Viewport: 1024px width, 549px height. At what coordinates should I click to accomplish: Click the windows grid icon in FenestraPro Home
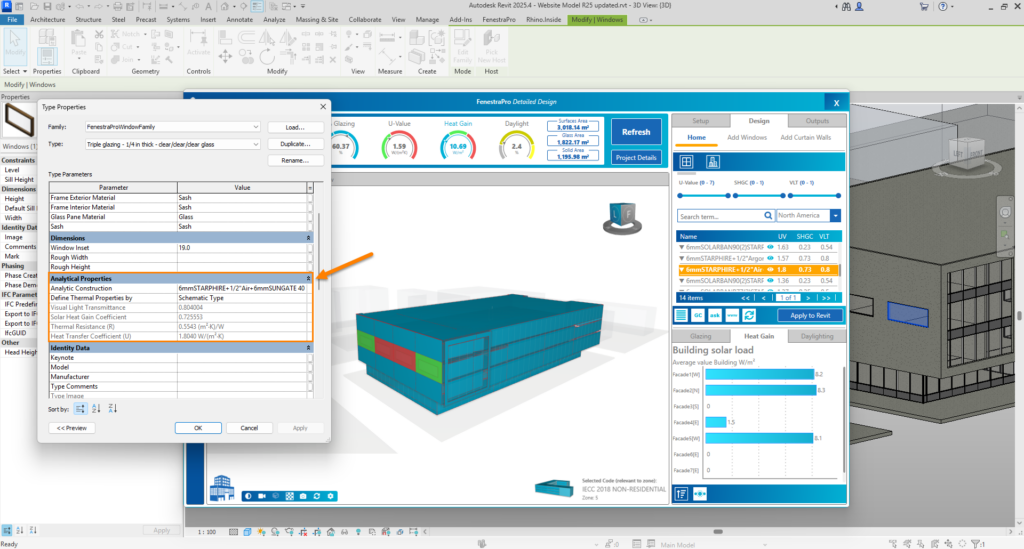point(686,161)
